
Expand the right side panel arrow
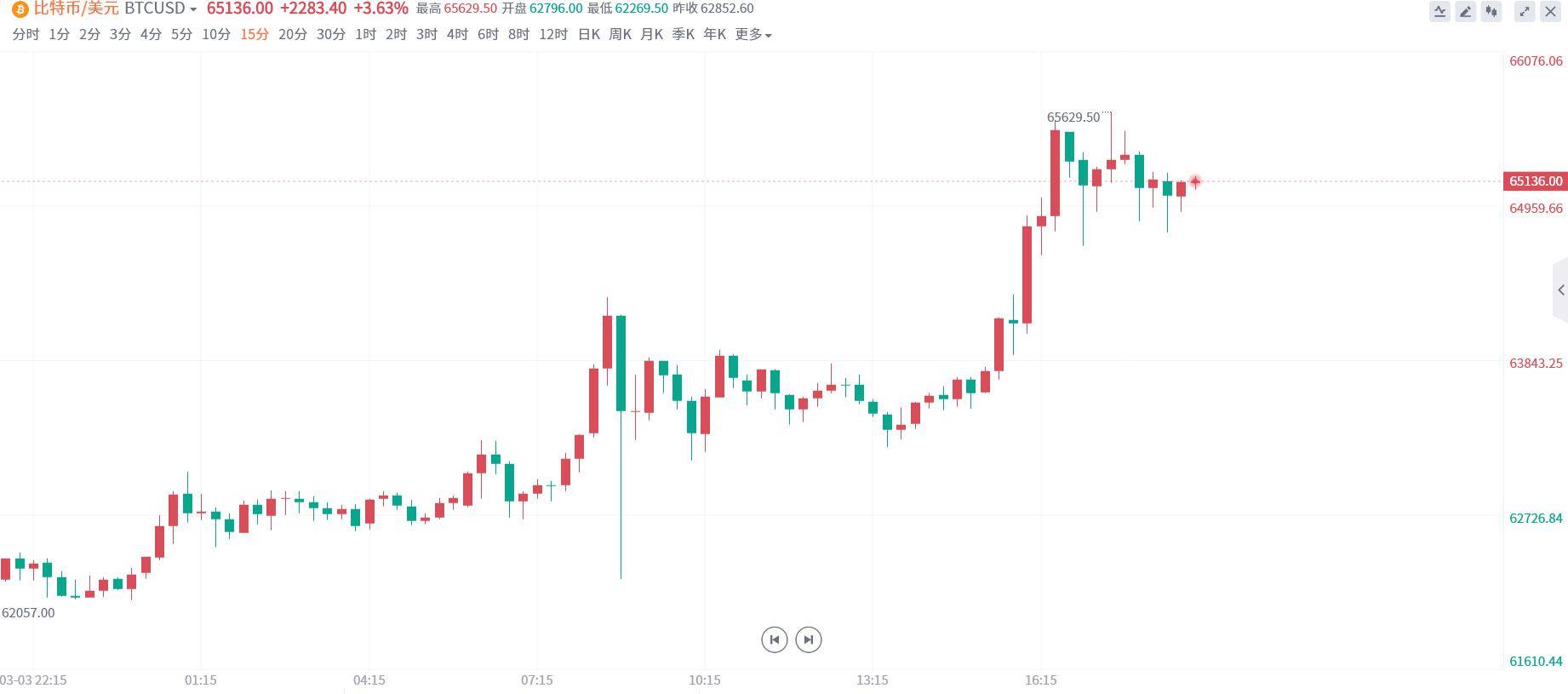tap(1560, 290)
